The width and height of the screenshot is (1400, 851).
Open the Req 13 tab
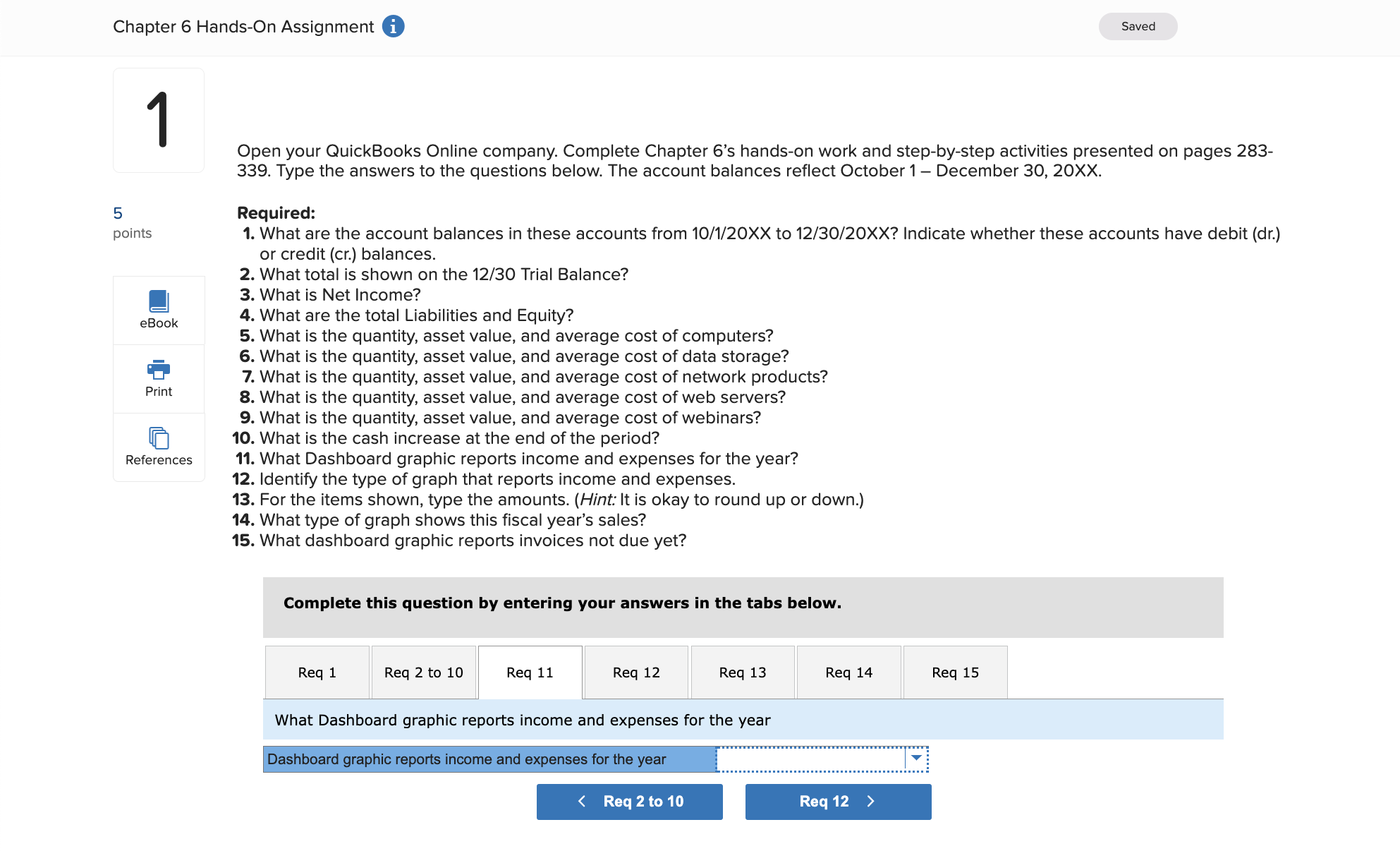click(743, 672)
